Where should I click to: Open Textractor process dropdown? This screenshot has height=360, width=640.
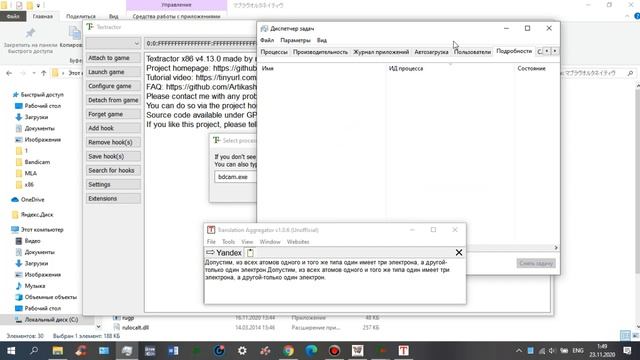113,43
